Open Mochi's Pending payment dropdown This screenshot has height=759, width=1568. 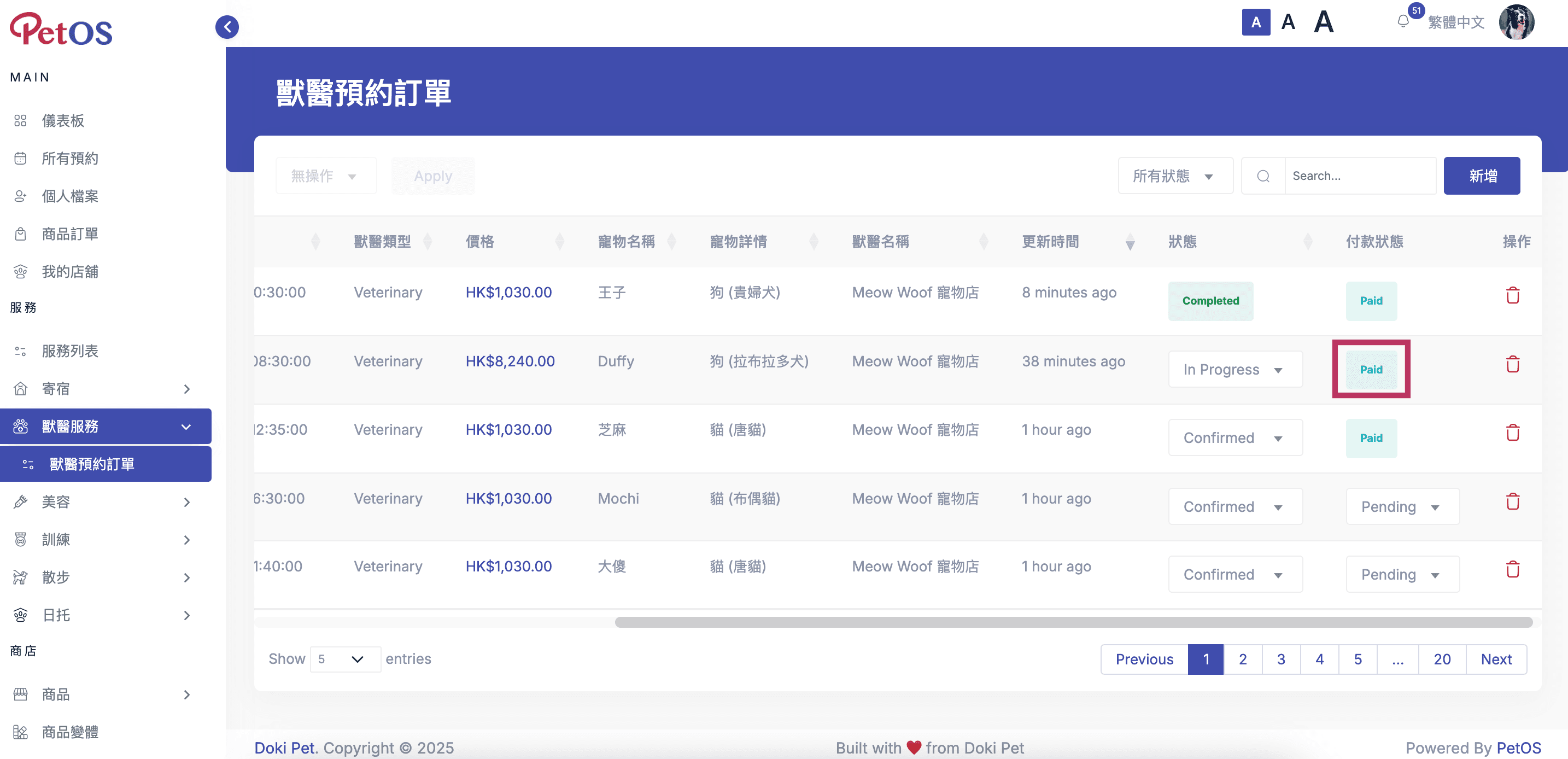click(x=1402, y=506)
